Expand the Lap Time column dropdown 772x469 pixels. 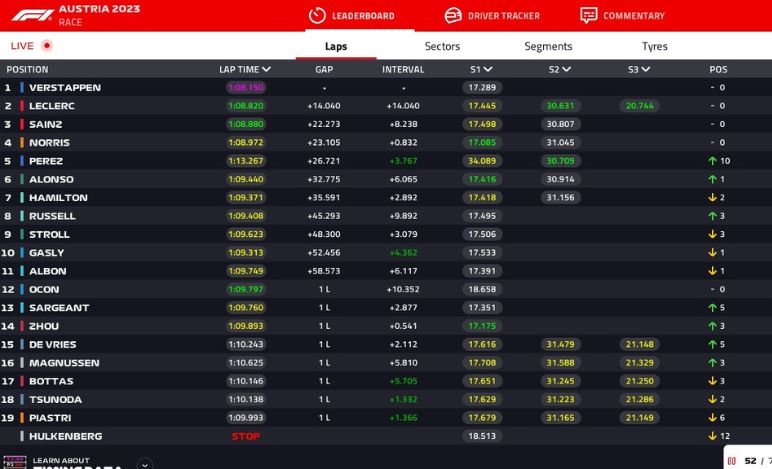[267, 70]
